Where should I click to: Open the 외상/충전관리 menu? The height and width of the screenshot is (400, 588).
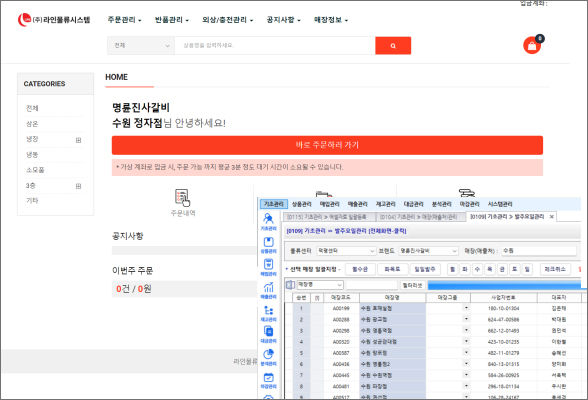(x=227, y=20)
